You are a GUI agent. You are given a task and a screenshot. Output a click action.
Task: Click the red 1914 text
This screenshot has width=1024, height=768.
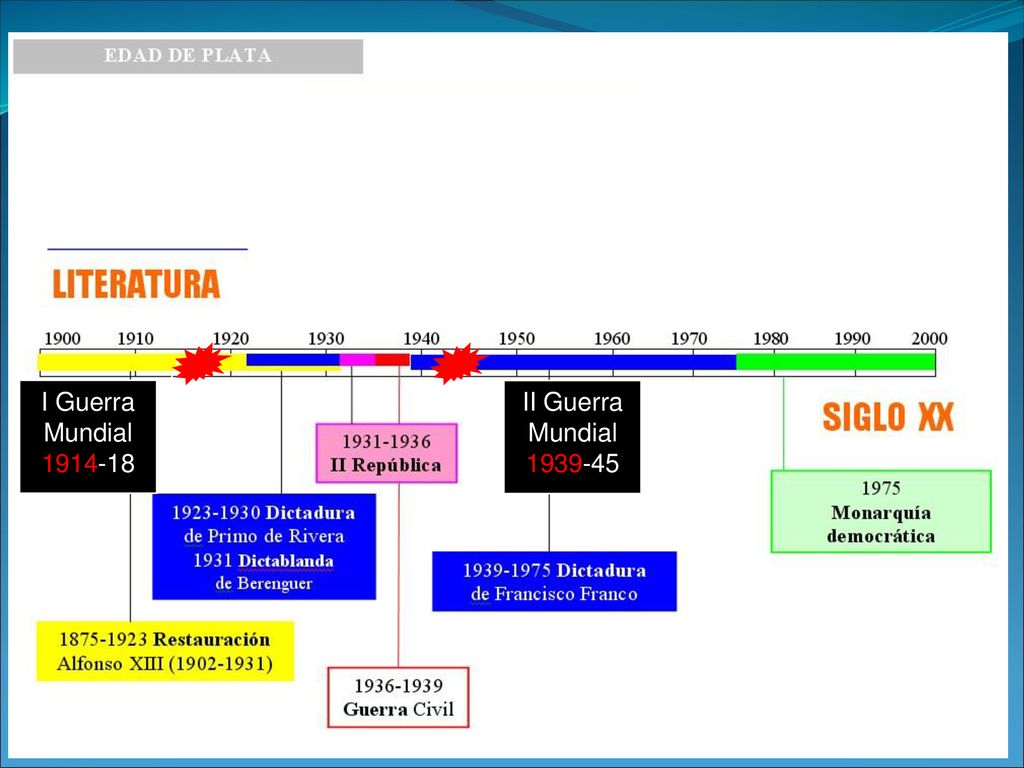70,464
